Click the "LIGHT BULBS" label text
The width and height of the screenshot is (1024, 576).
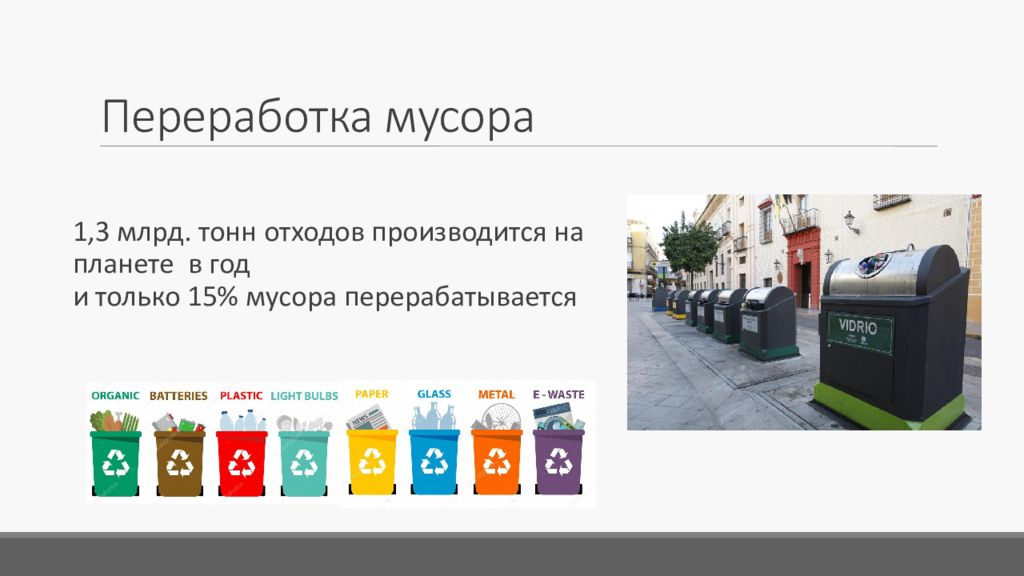(304, 396)
